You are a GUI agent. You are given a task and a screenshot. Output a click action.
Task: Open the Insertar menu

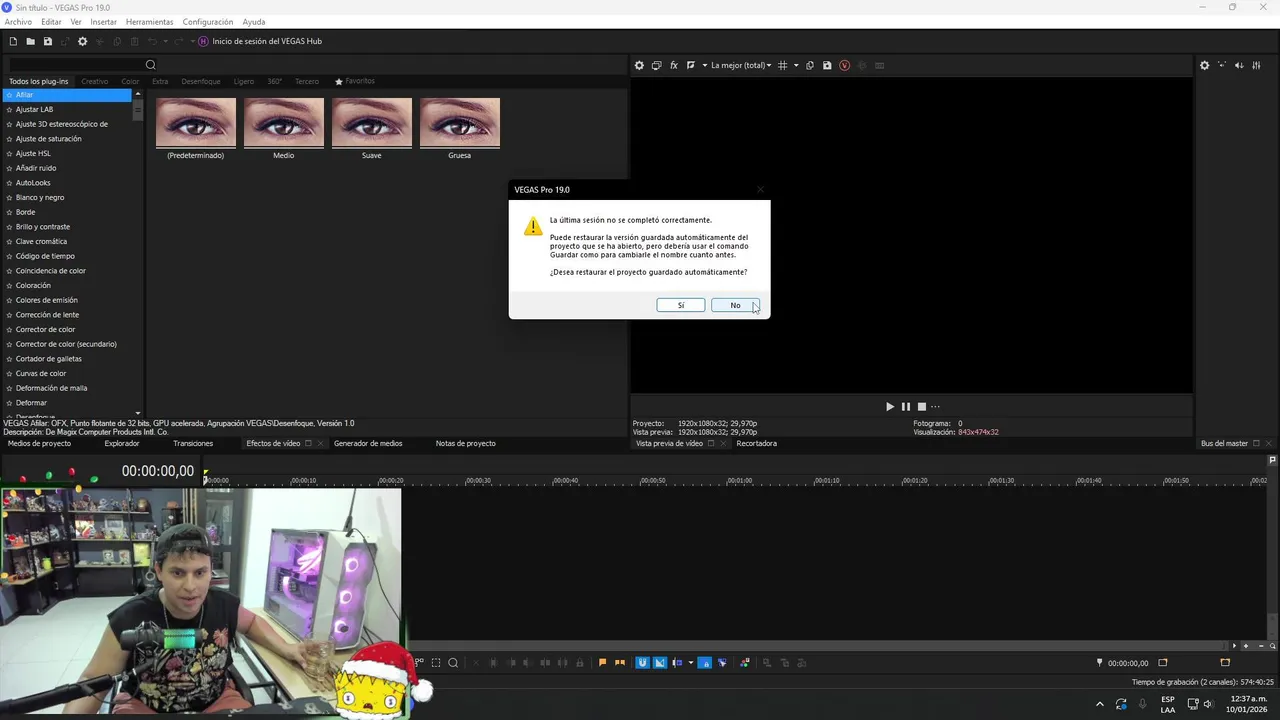point(103,22)
